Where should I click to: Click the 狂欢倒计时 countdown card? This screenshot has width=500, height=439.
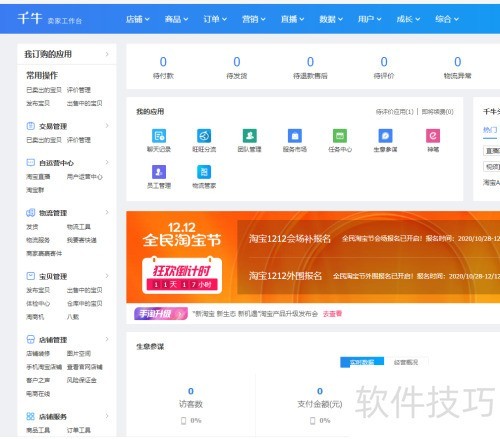[182, 275]
